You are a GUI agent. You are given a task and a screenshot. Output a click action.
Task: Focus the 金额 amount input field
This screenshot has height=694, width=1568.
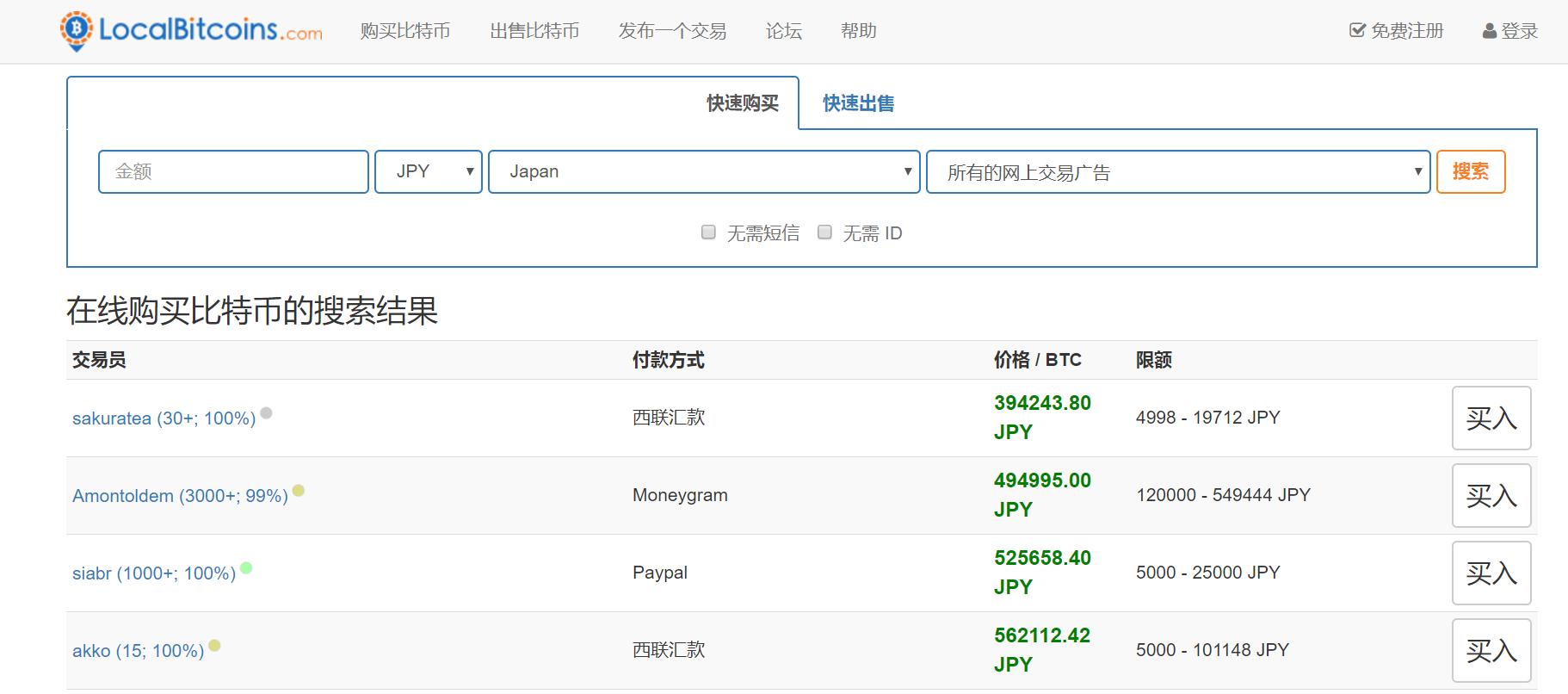coord(233,171)
